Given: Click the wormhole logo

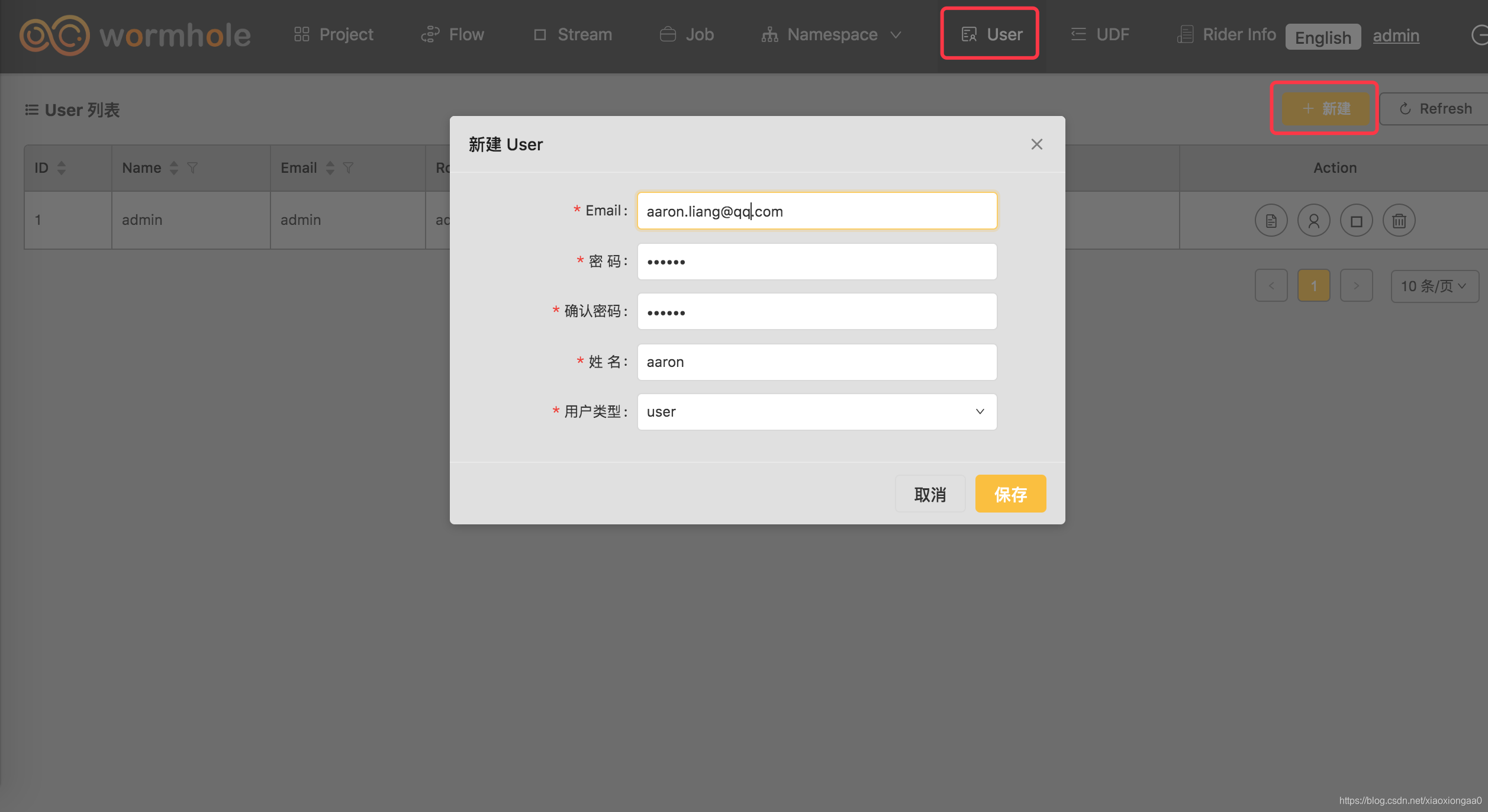Looking at the screenshot, I should click(x=135, y=35).
